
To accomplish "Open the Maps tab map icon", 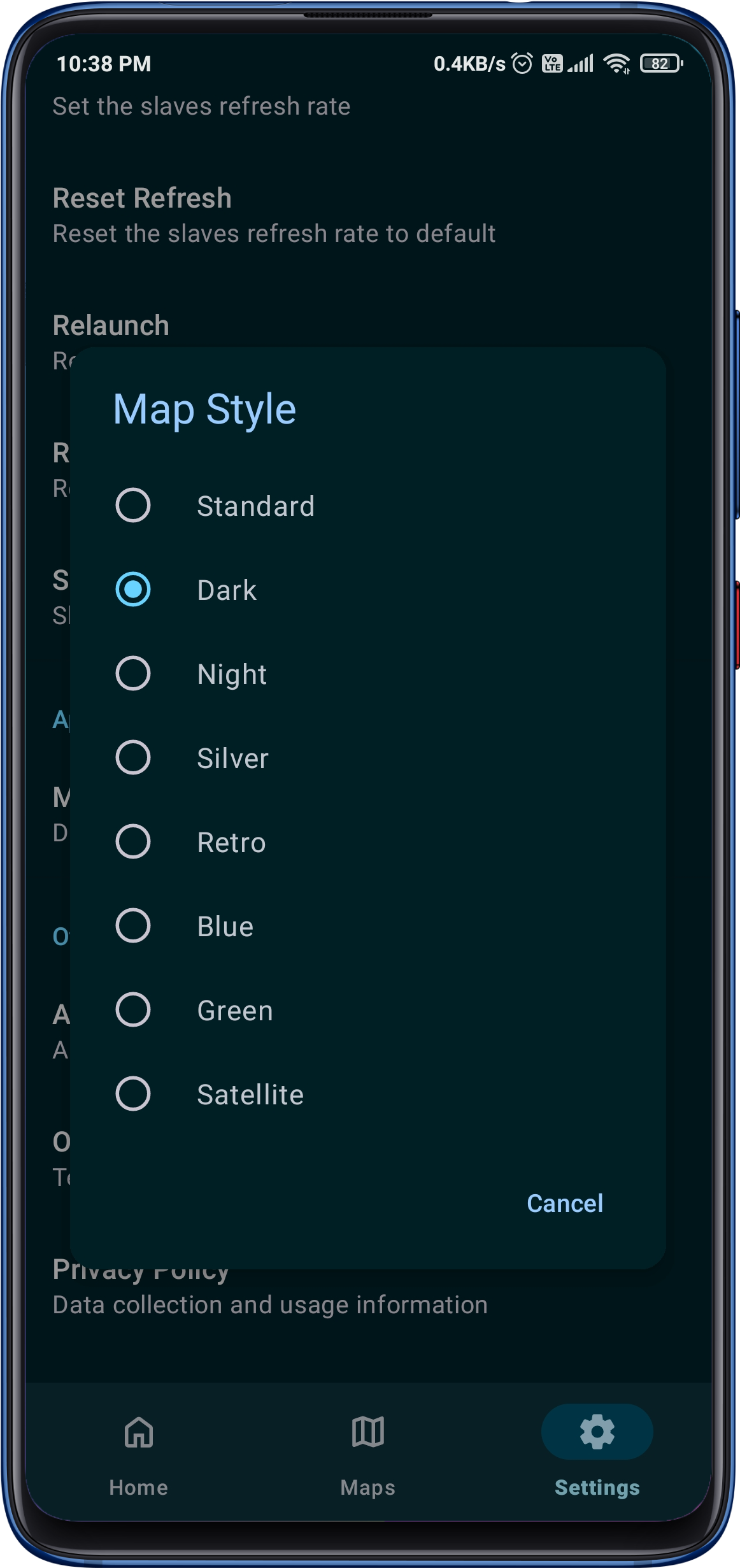I will [x=368, y=1432].
